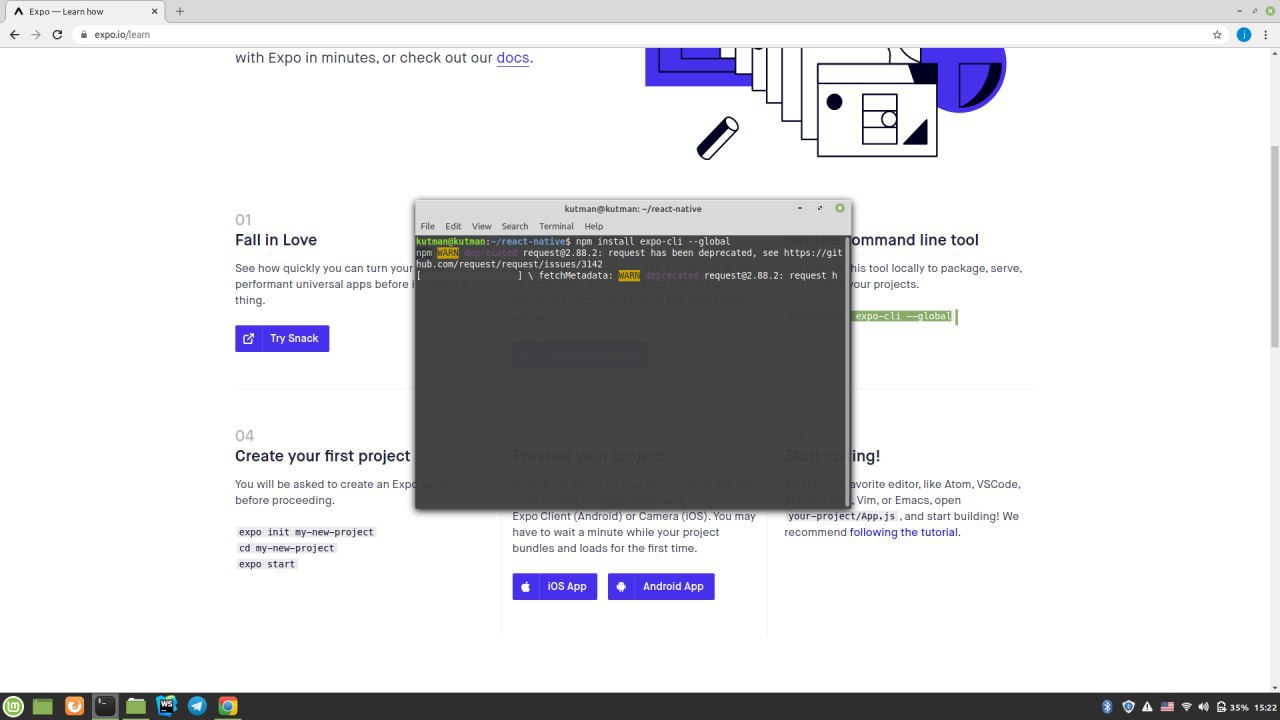This screenshot has height=720, width=1280.
Task: Launch WebStorm from the taskbar
Action: [166, 706]
